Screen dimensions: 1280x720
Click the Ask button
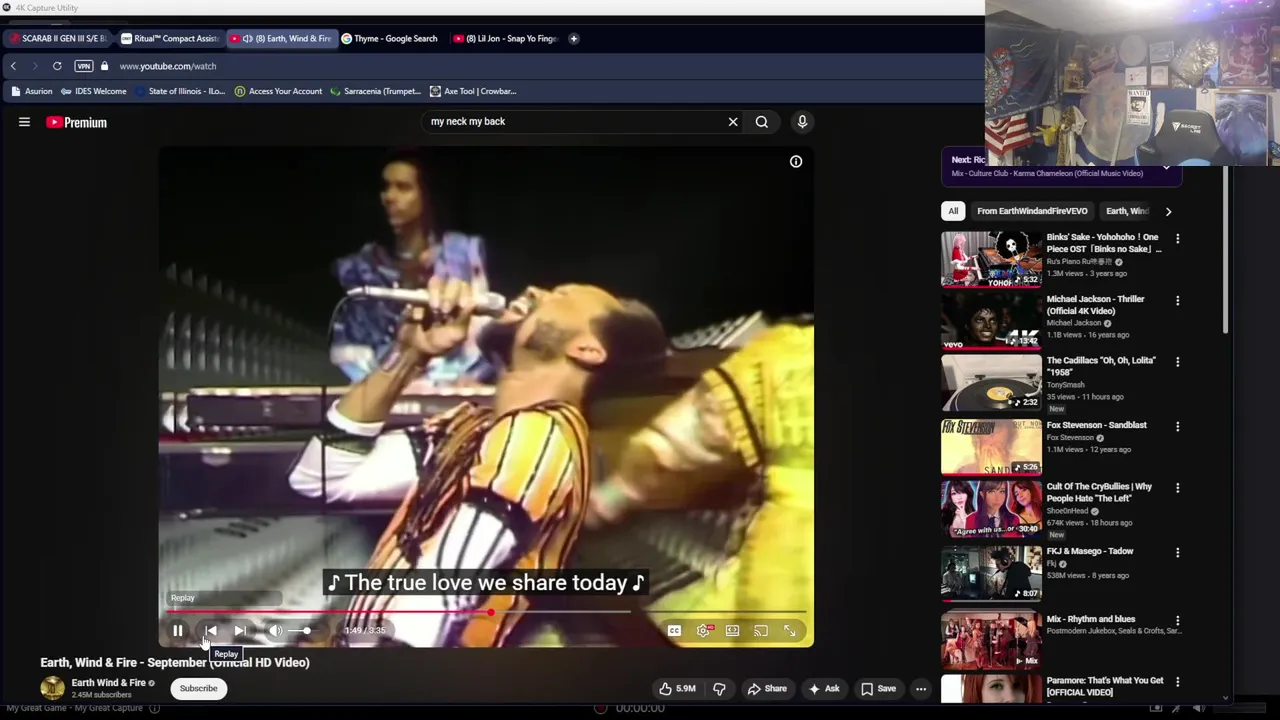tap(824, 688)
